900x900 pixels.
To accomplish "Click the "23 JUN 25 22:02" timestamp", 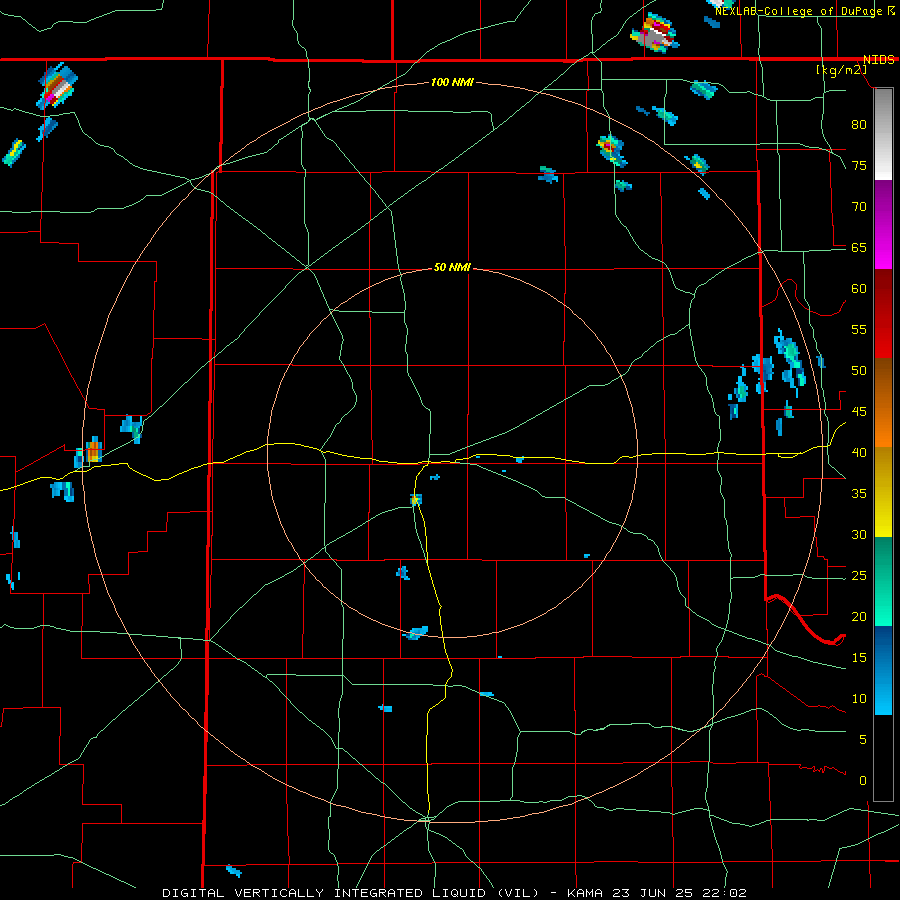I will [682, 893].
